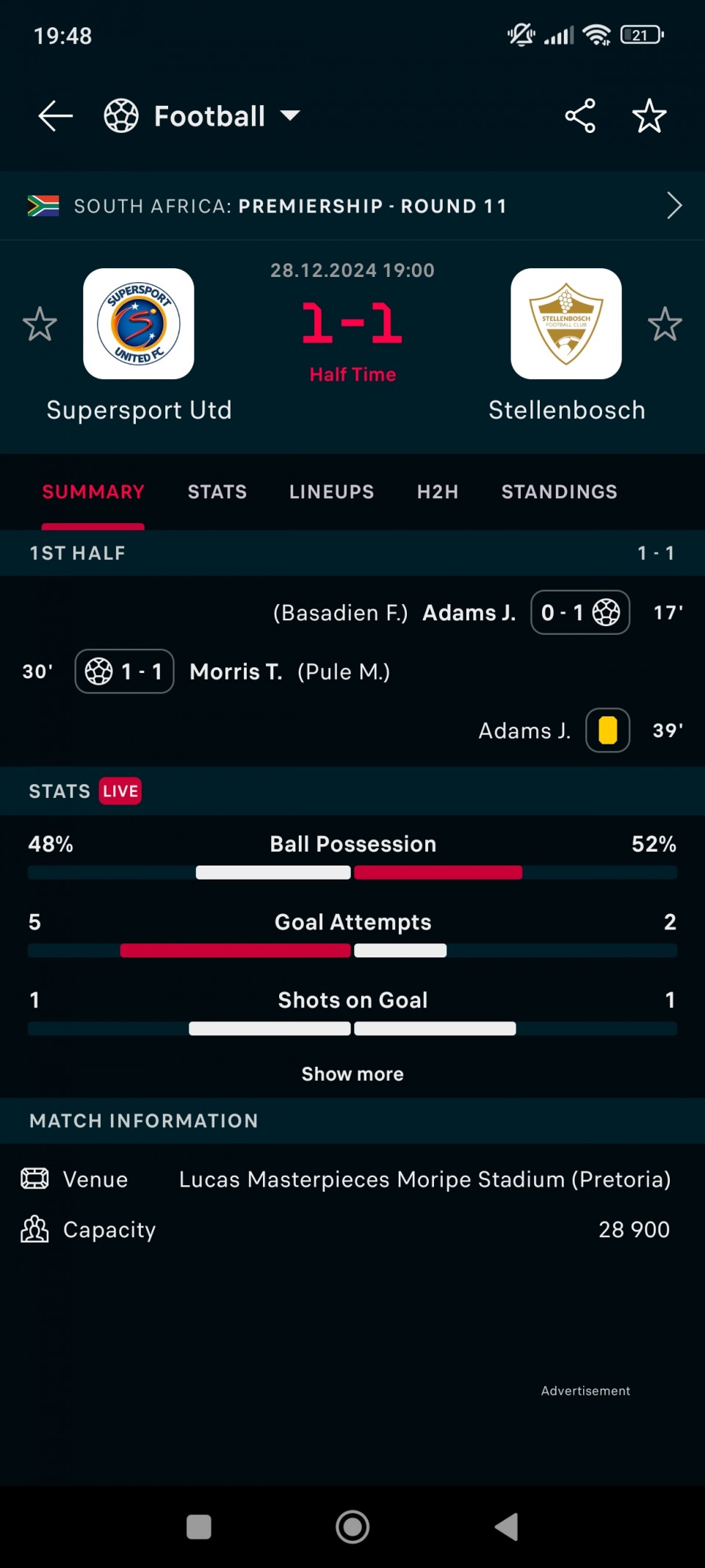705x1568 pixels.
Task: Switch to the LINEUPS tab
Action: click(332, 492)
